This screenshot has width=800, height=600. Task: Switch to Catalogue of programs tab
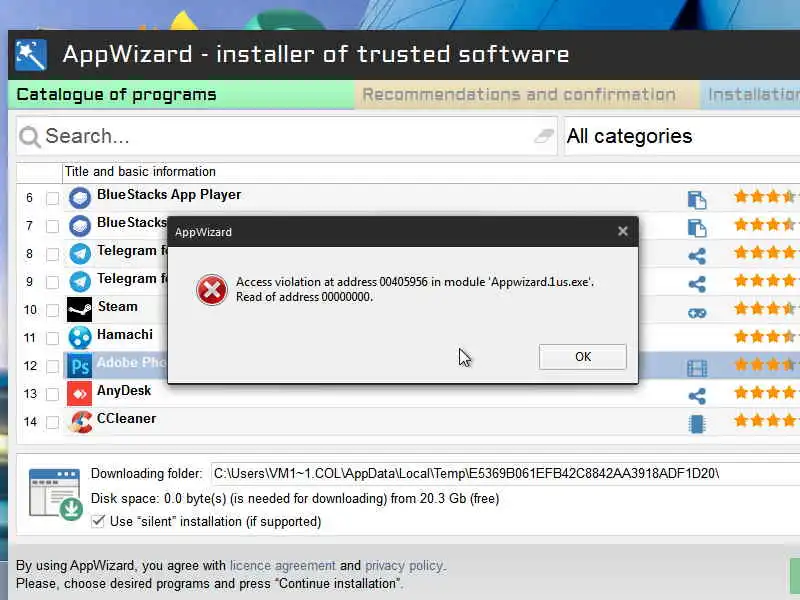click(x=181, y=95)
